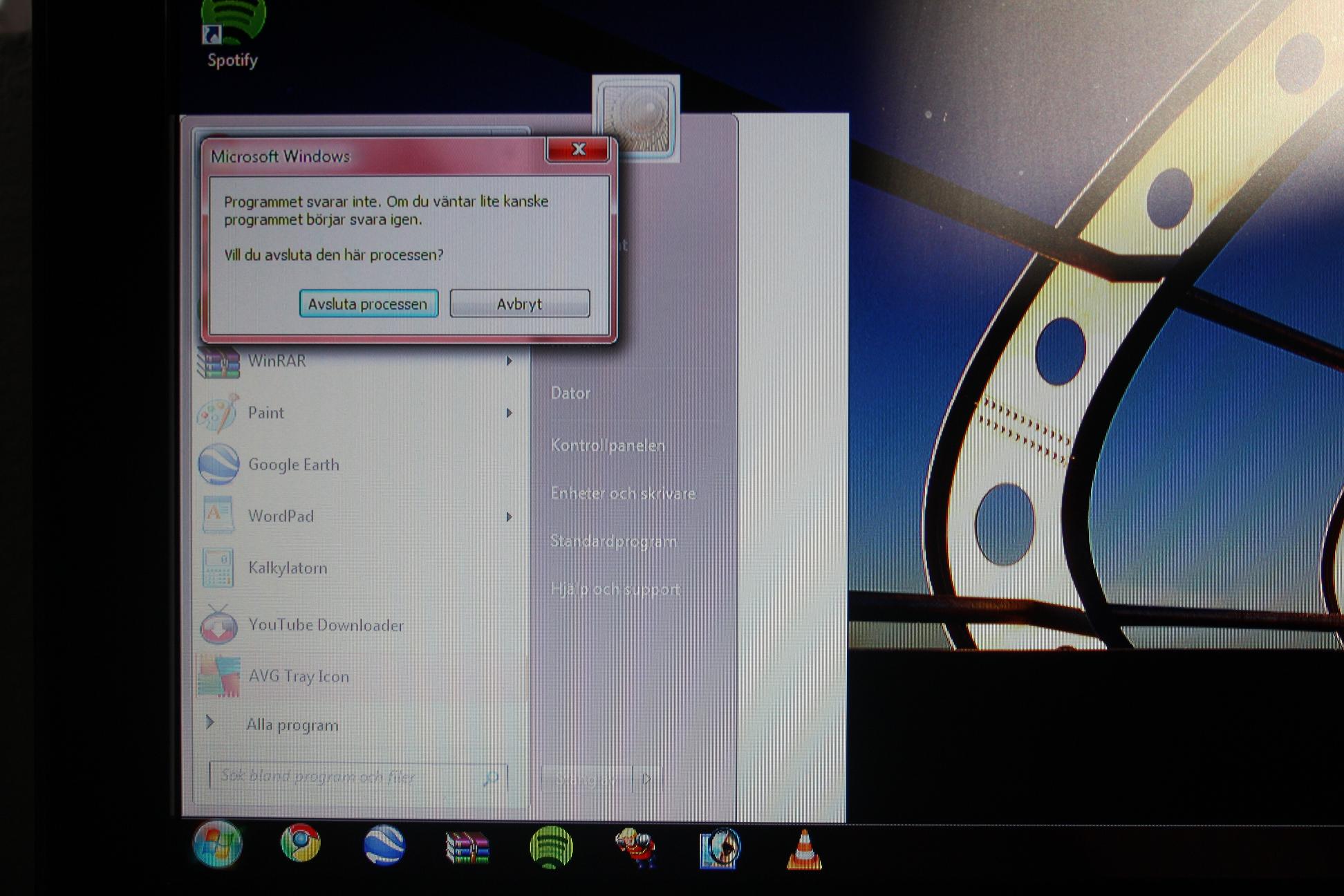
Task: Open the image viewer taskbar icon
Action: [x=720, y=847]
